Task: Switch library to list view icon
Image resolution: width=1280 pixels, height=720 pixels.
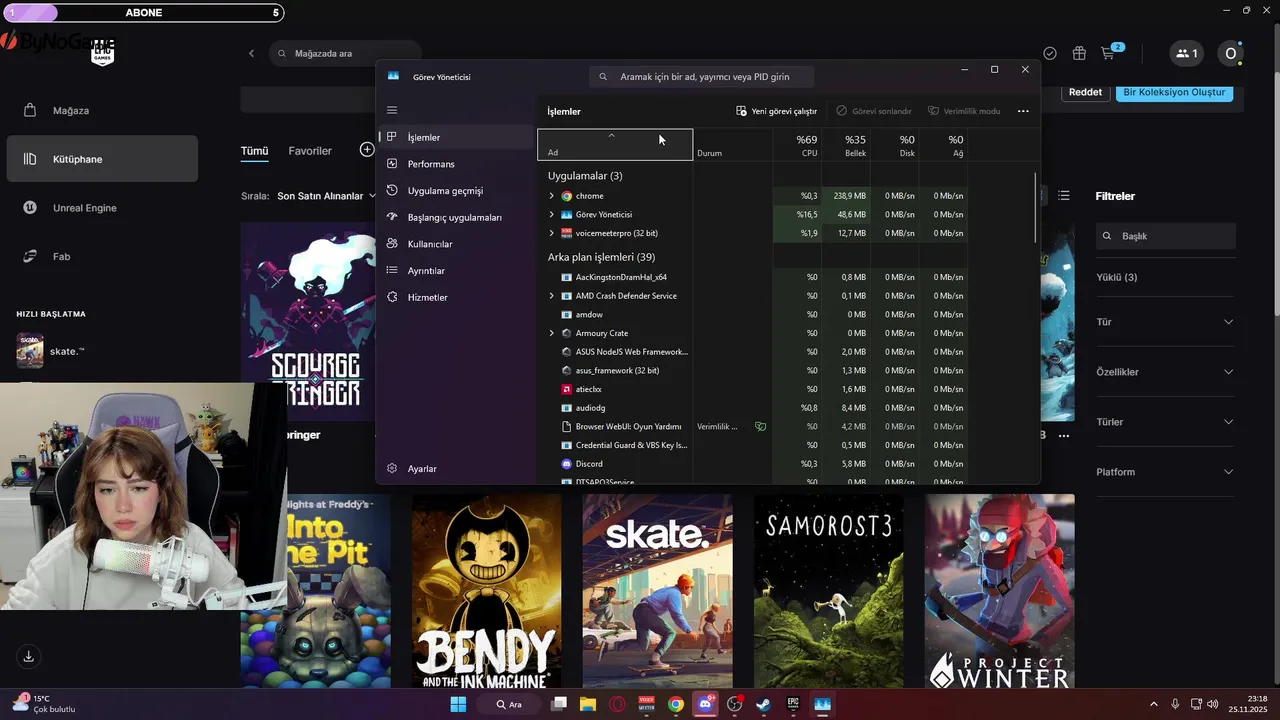Action: tap(1064, 196)
